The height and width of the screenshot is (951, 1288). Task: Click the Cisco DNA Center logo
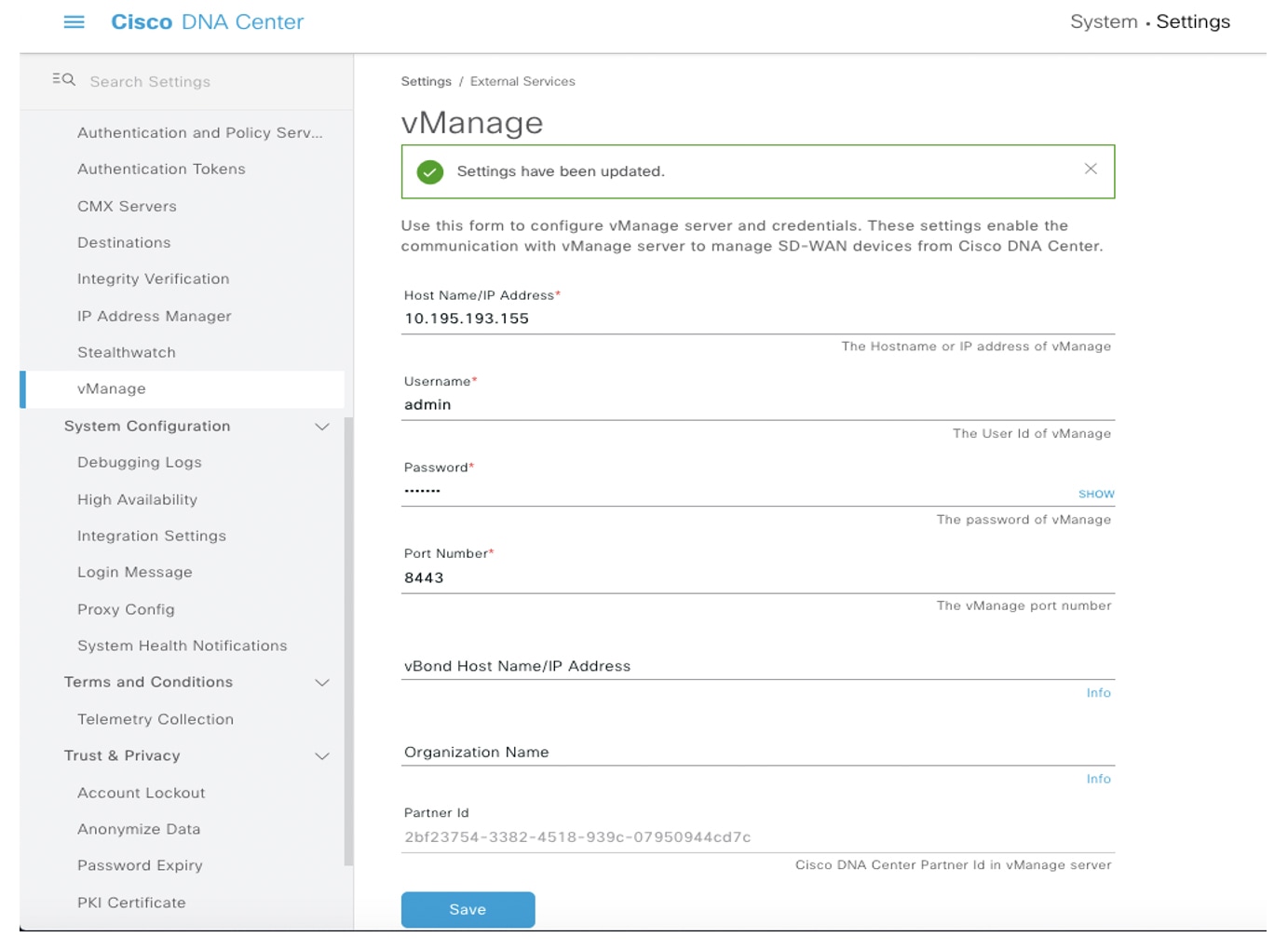click(x=207, y=21)
